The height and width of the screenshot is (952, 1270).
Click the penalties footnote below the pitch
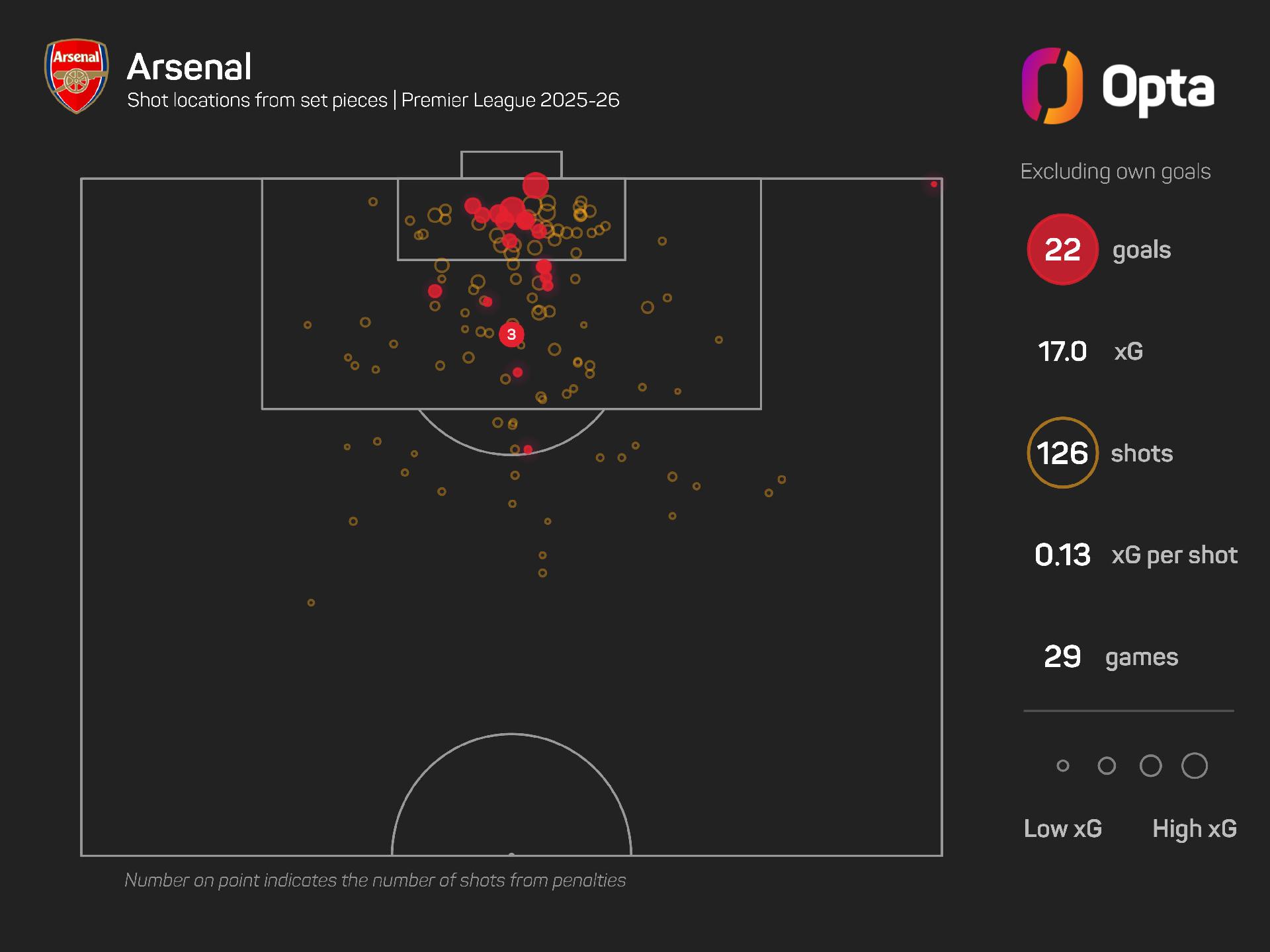pyautogui.click(x=375, y=881)
